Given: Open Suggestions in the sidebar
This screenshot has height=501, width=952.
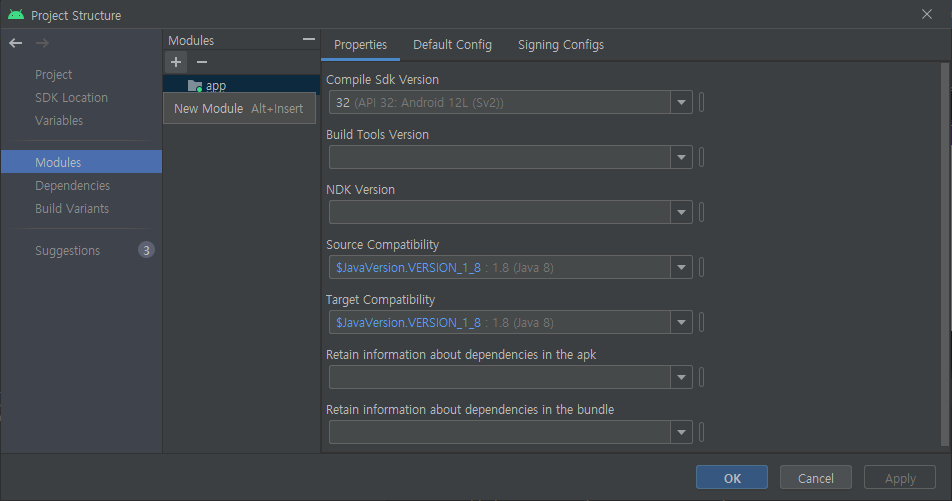Looking at the screenshot, I should coord(67,251).
